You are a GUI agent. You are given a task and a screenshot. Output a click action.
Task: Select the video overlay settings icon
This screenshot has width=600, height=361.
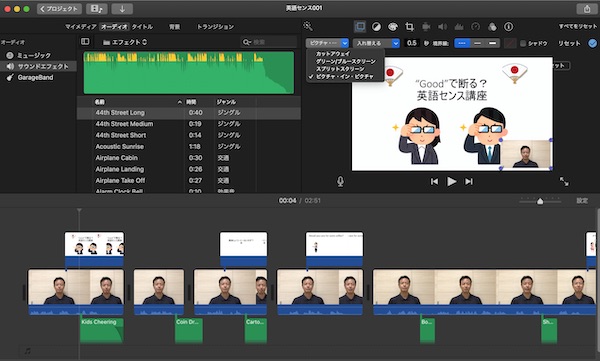pos(360,26)
